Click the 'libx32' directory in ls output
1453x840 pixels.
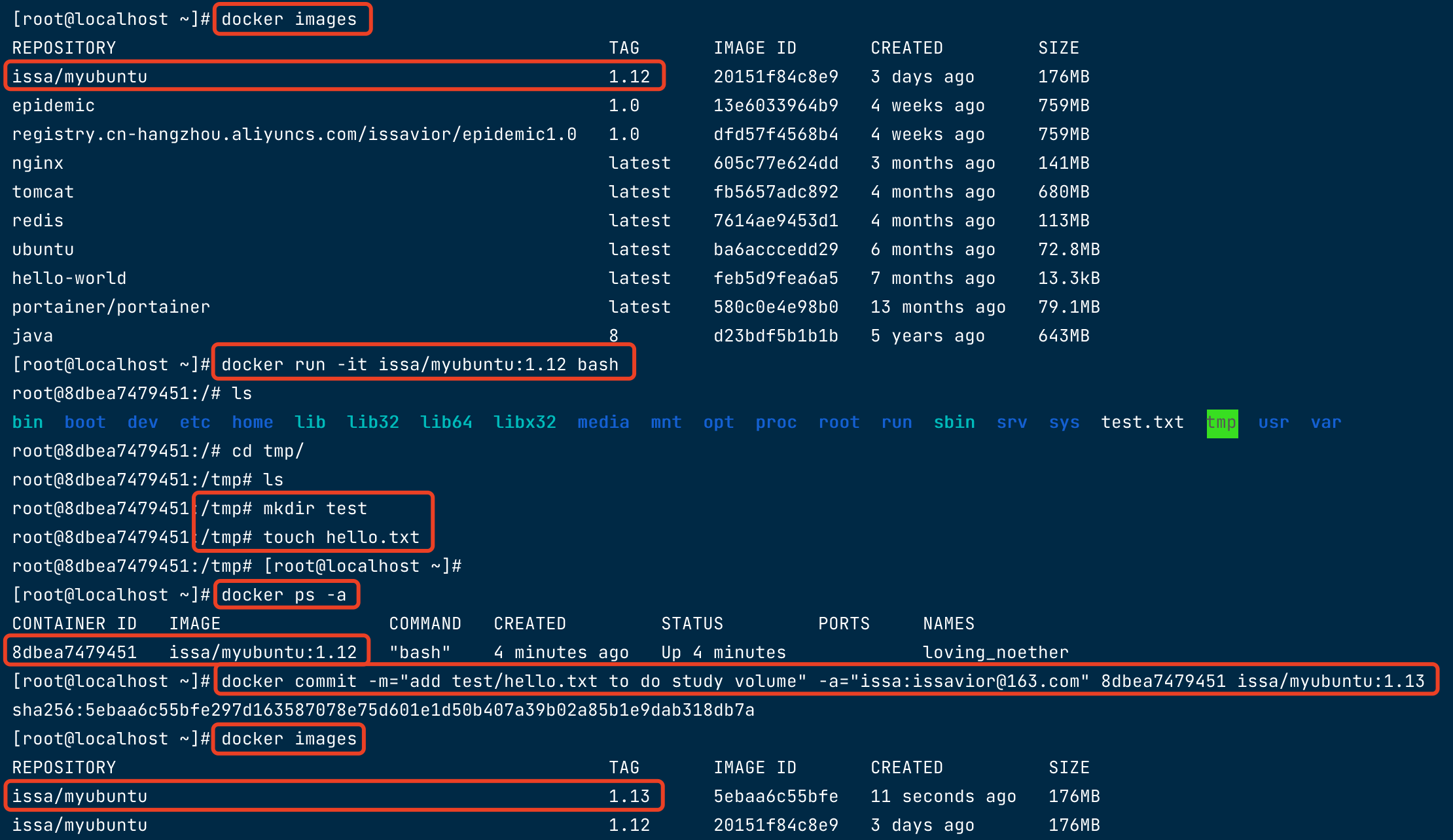(x=525, y=422)
